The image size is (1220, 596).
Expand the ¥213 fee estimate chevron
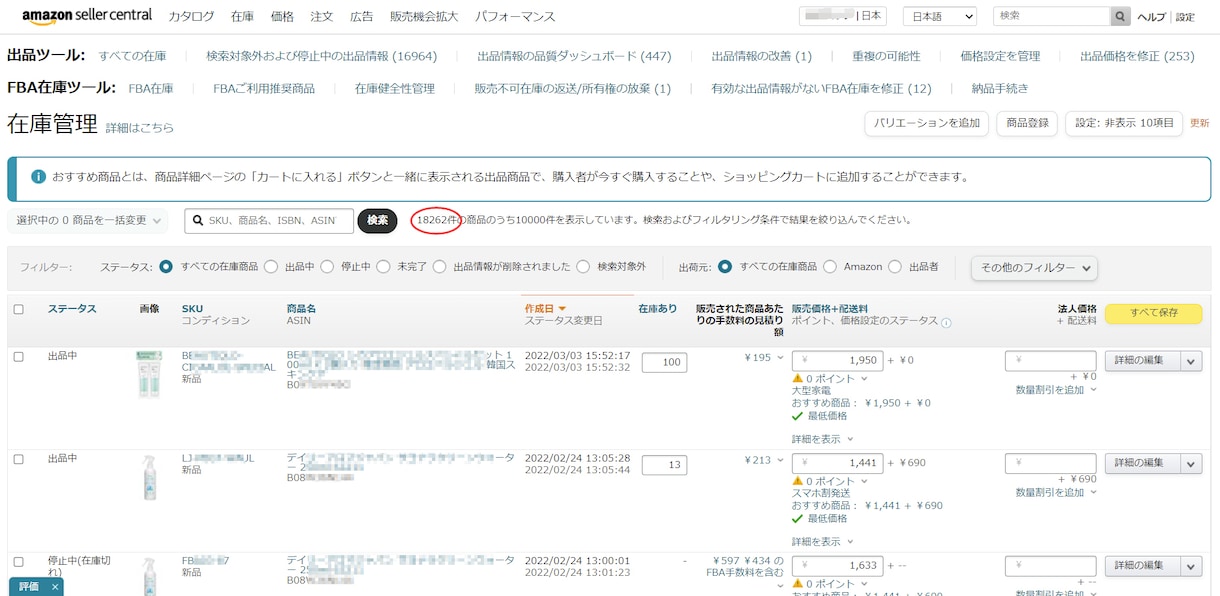coord(780,460)
